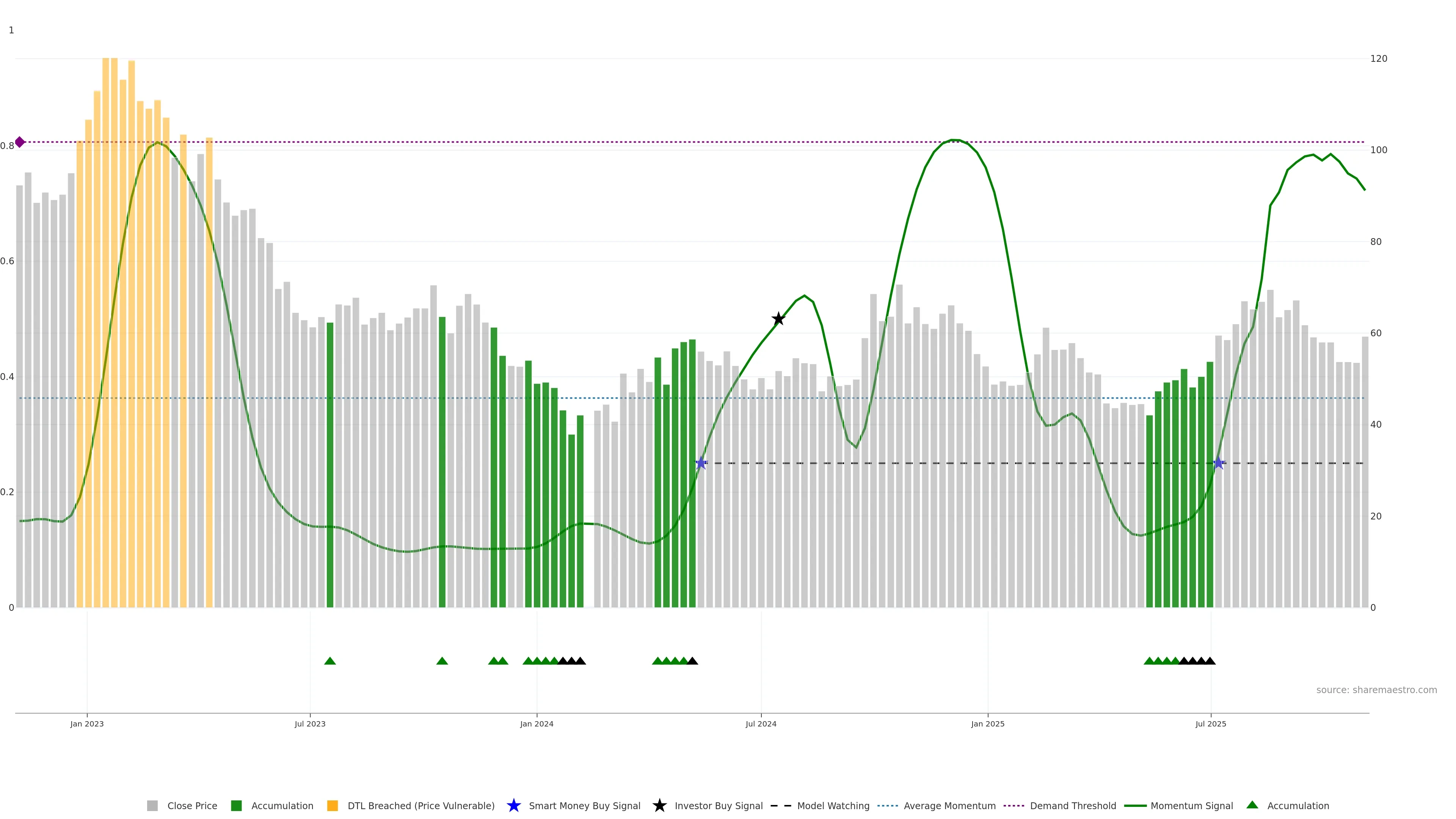
Task: Click the first green accumulation triangle after Jul 2023
Action: 330,661
